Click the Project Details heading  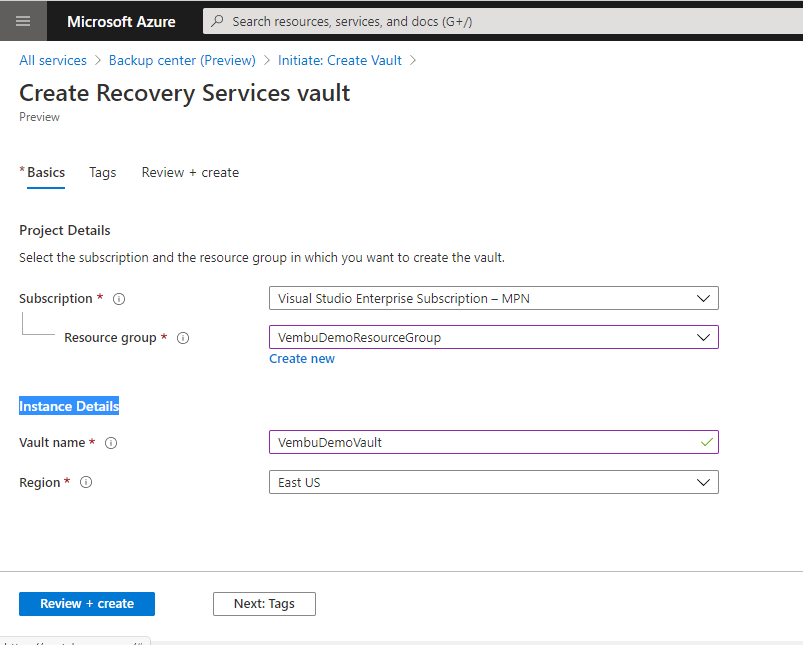pos(65,231)
